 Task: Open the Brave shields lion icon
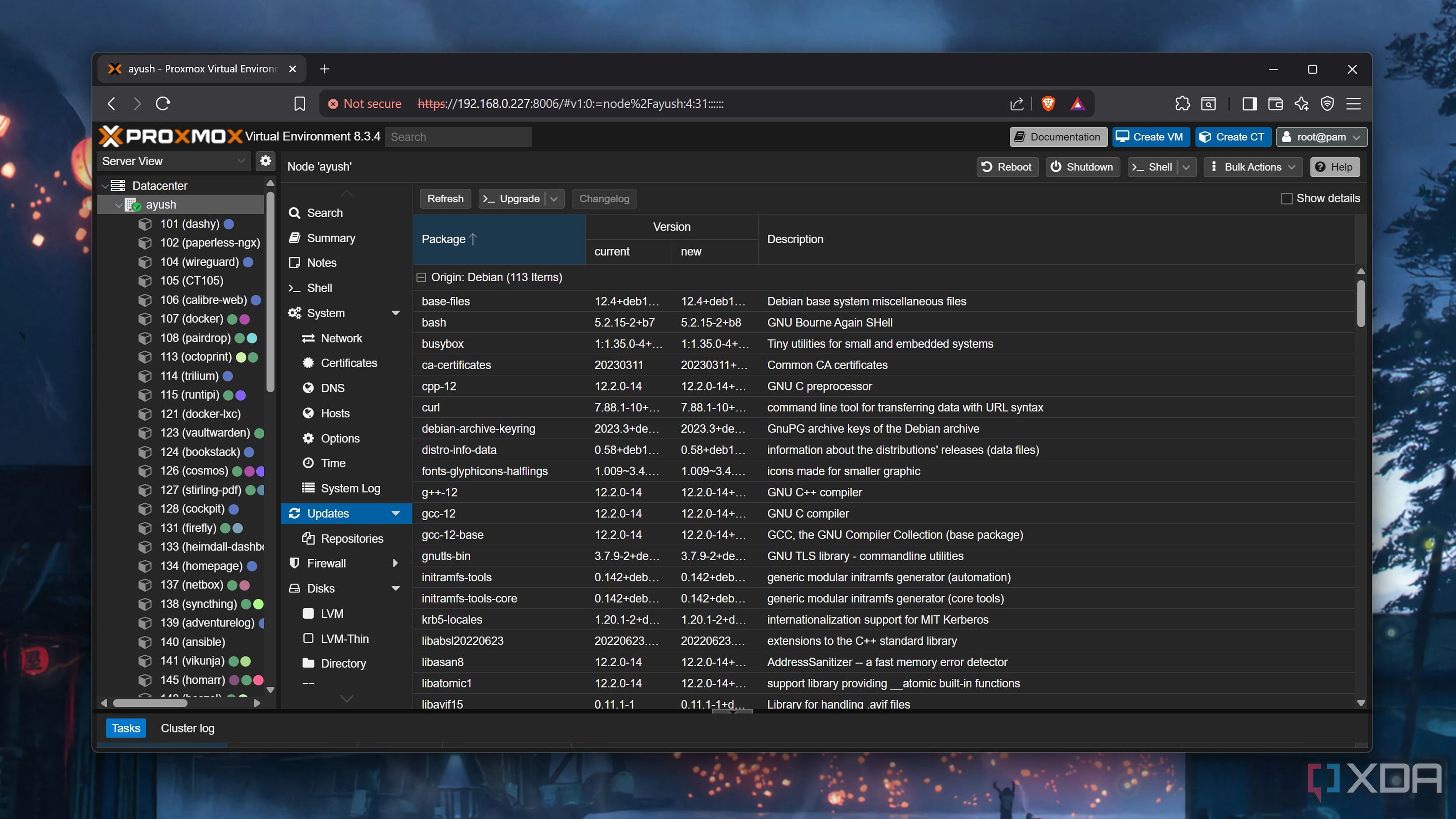(x=1048, y=104)
